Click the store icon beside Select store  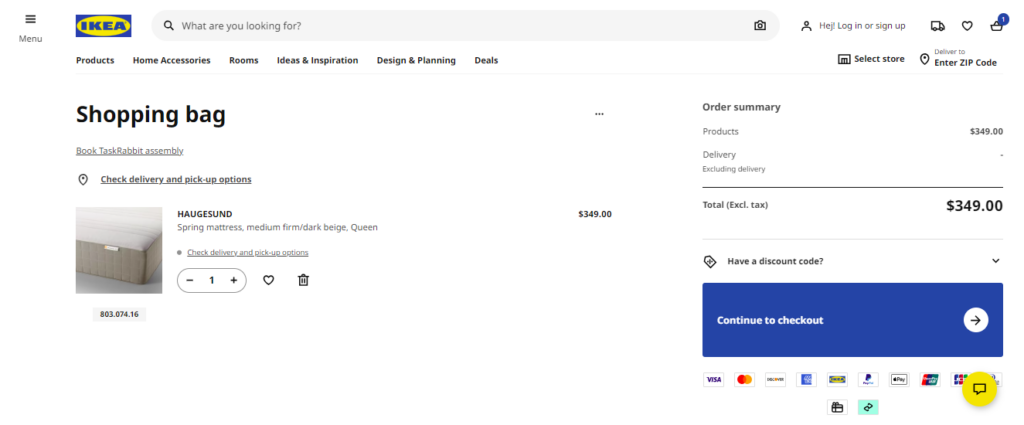click(x=844, y=59)
